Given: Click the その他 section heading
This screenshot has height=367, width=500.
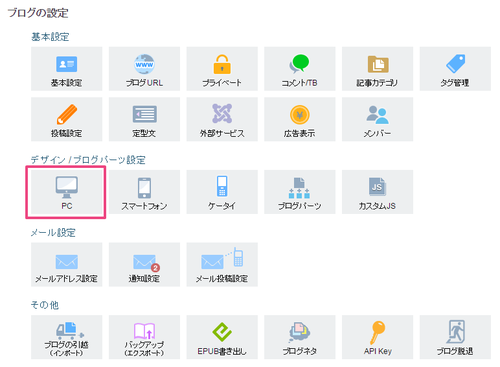Looking at the screenshot, I should pyautogui.click(x=45, y=305).
